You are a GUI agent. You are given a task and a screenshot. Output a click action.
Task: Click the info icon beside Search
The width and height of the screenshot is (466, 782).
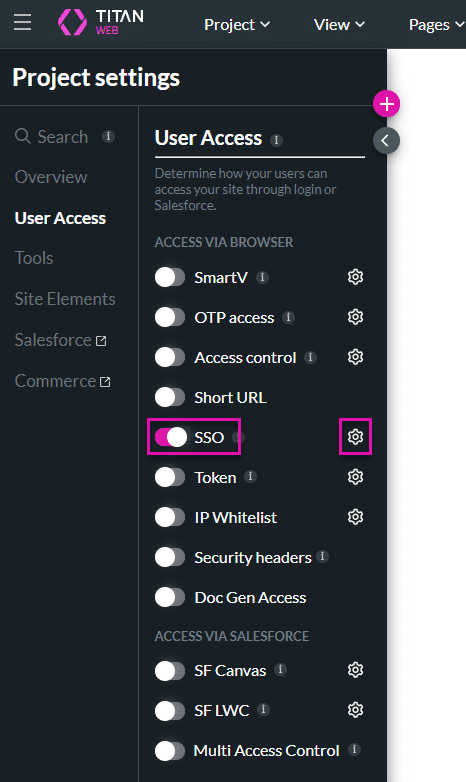point(108,136)
